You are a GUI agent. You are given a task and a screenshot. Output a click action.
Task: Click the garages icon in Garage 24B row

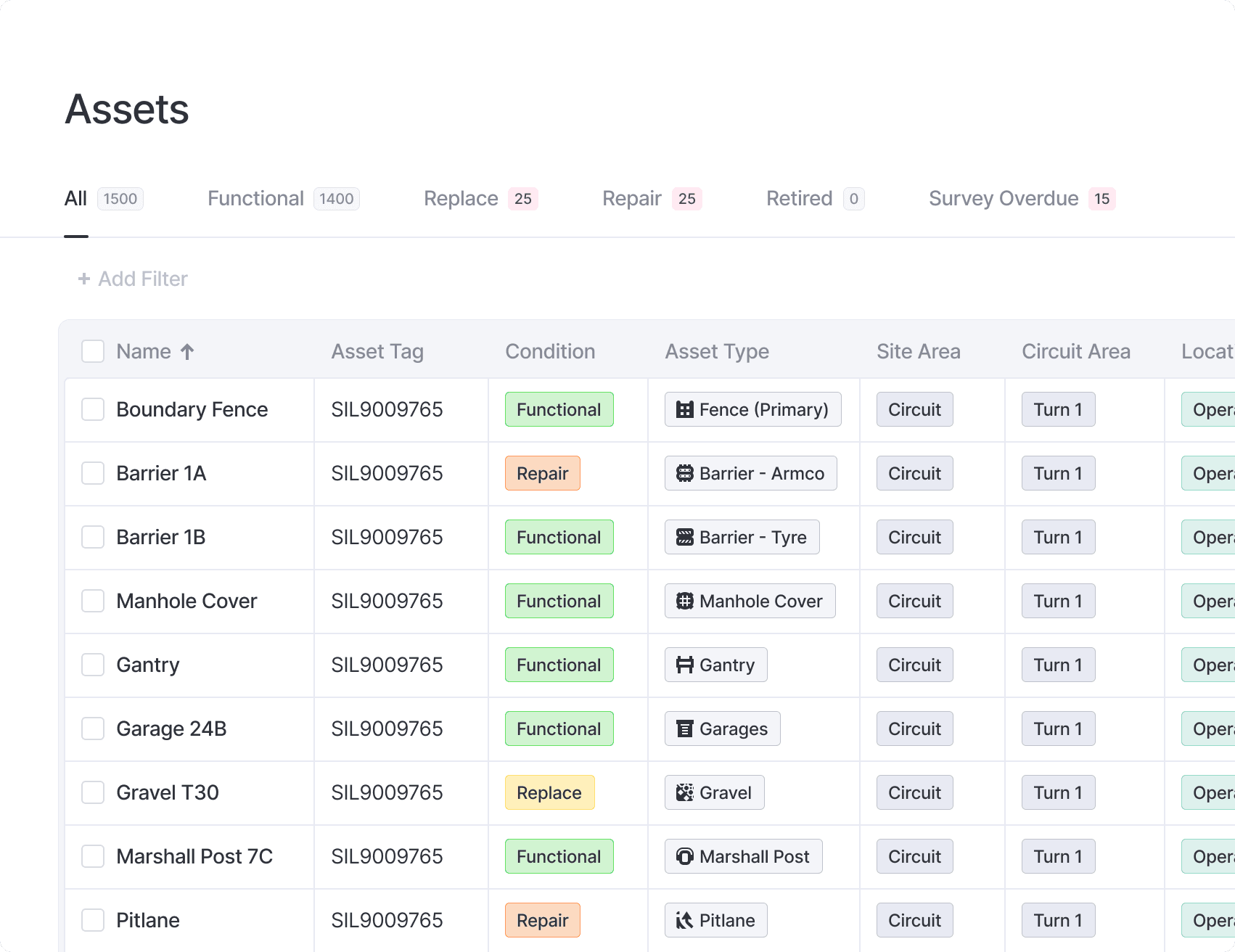(684, 729)
